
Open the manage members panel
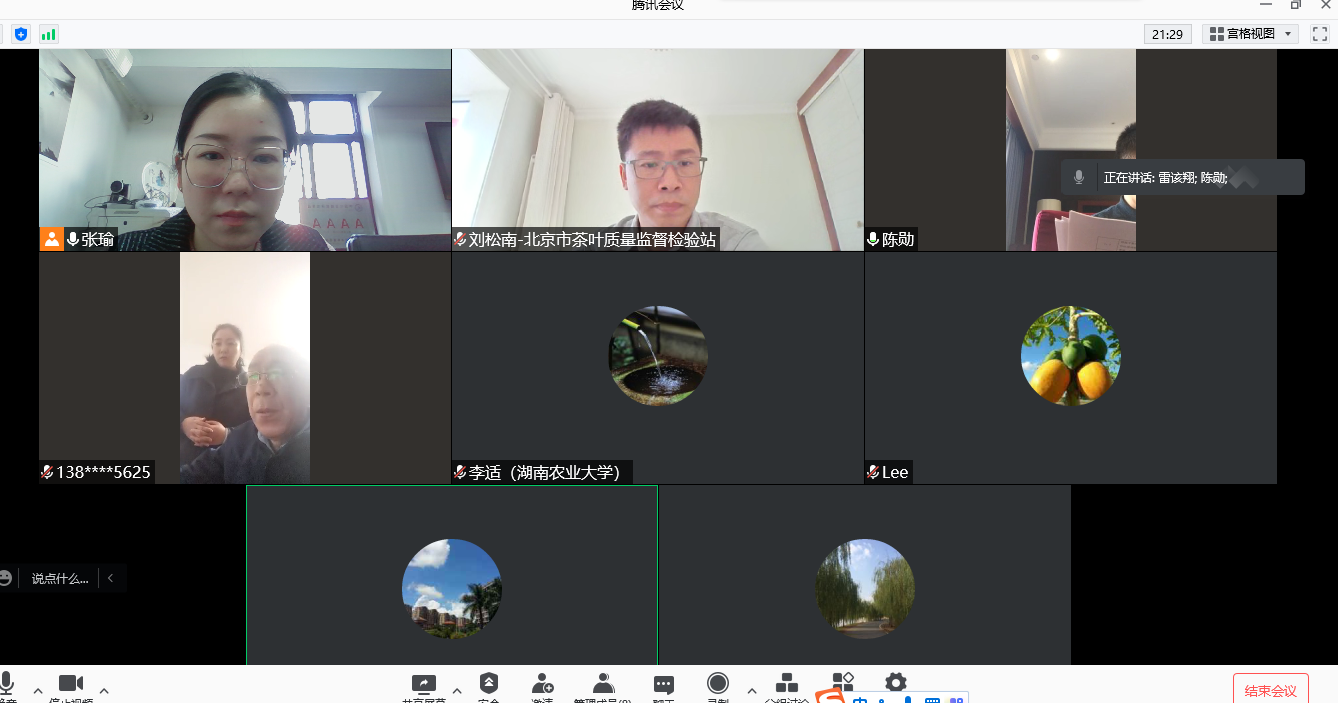tap(603, 685)
